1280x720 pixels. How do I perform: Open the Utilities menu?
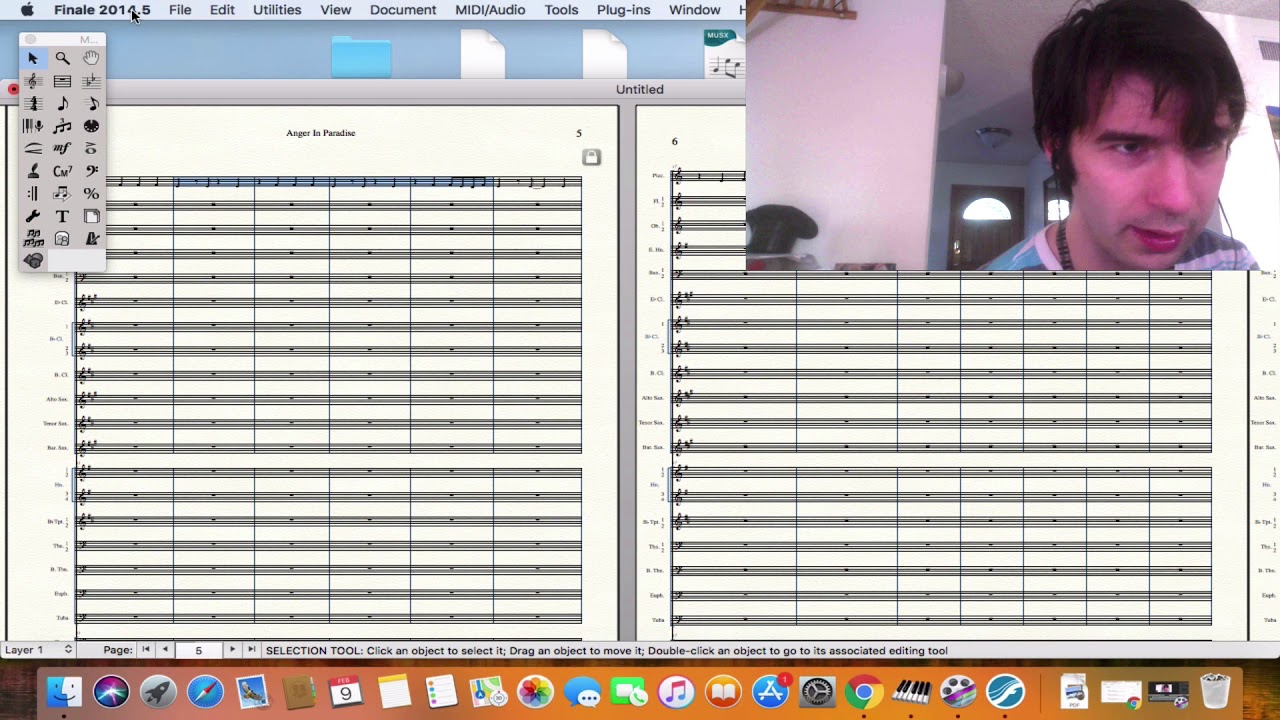tap(277, 10)
